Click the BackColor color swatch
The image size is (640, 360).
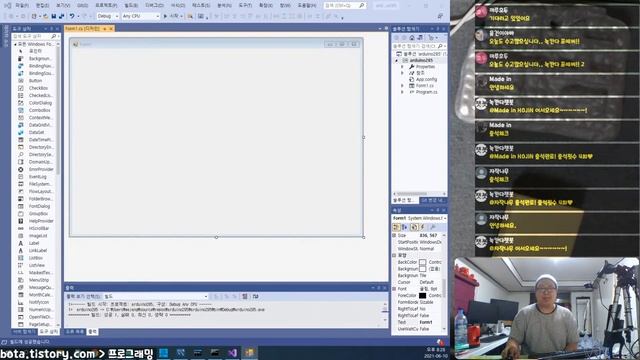pyautogui.click(x=422, y=262)
